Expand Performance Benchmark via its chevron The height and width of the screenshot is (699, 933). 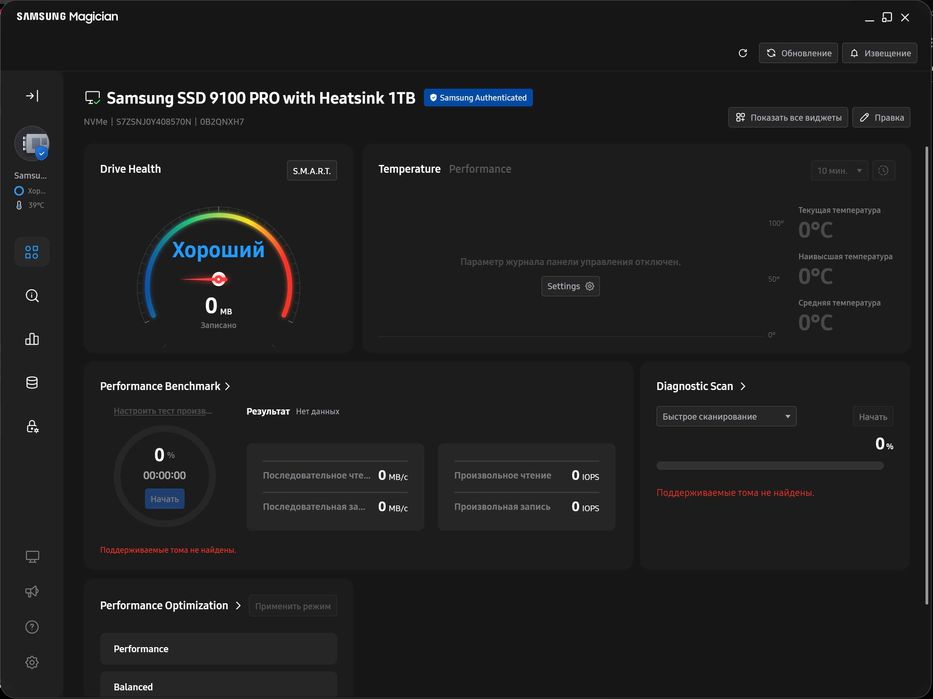tap(228, 386)
